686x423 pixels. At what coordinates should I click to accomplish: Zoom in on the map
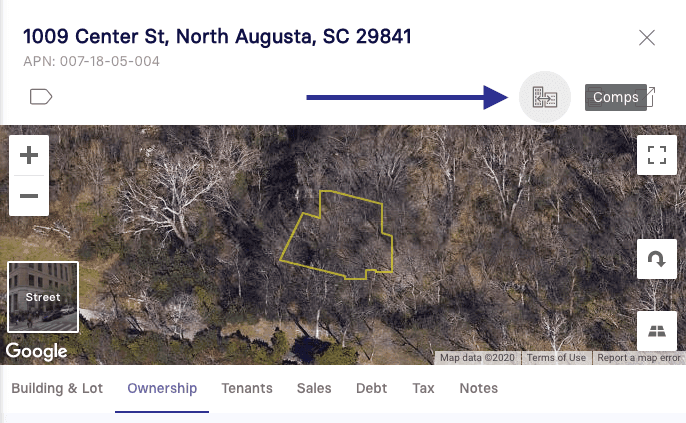click(x=29, y=155)
